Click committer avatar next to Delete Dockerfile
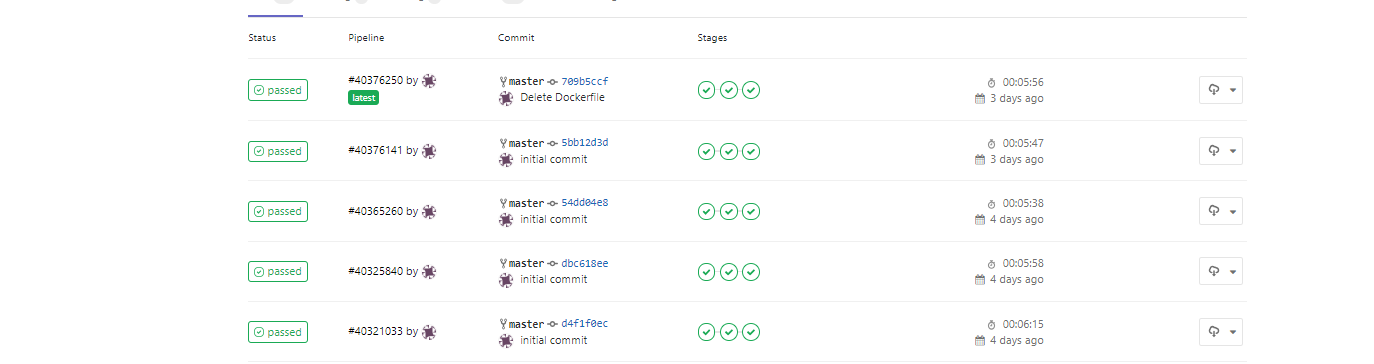1374x364 pixels. (506, 98)
